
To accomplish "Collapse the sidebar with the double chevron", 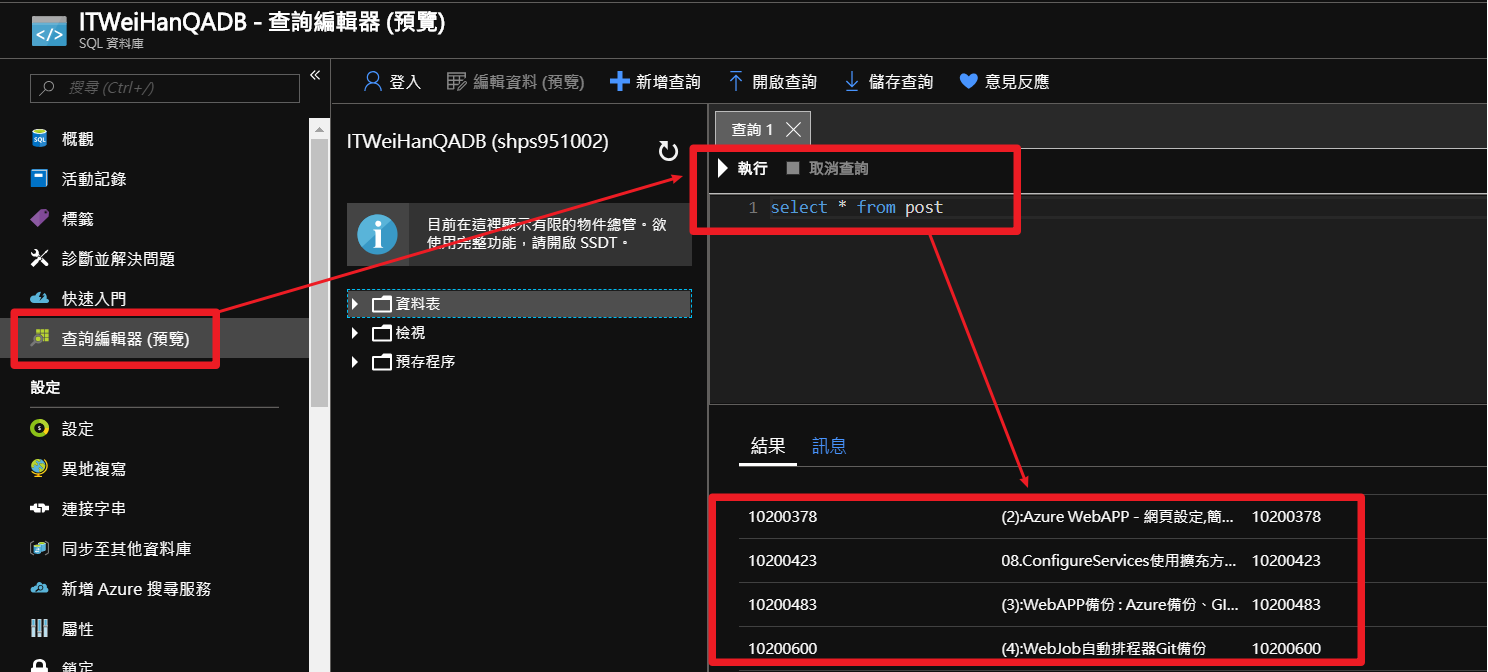I will 314,75.
